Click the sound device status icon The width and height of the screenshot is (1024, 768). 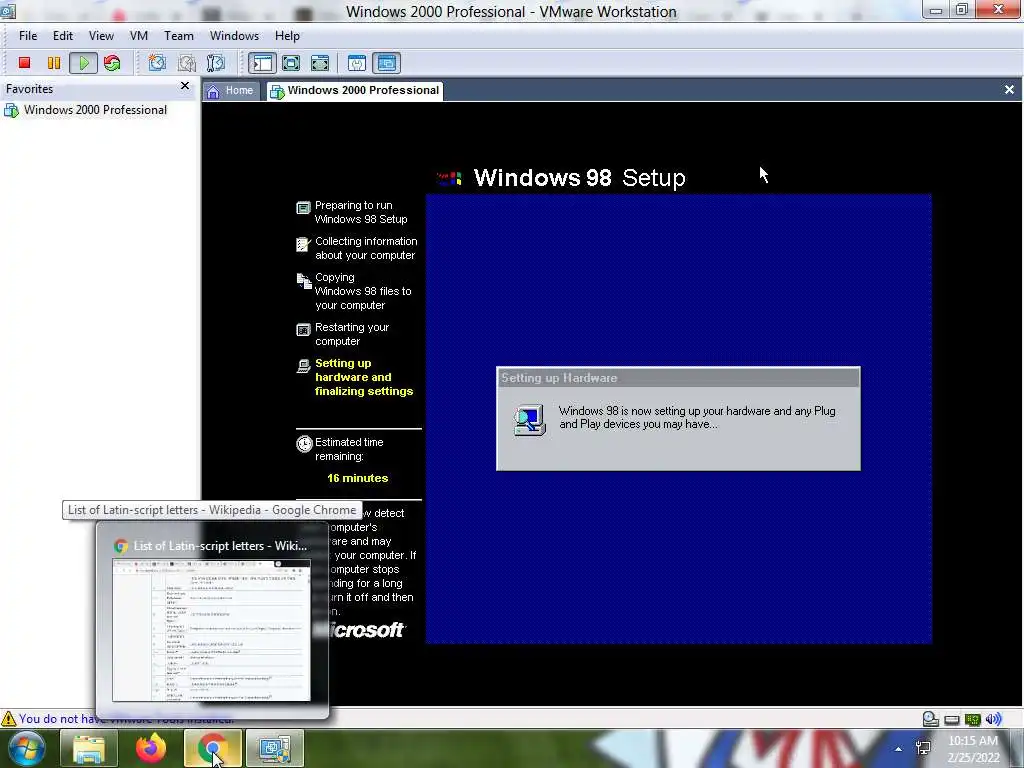(x=993, y=719)
